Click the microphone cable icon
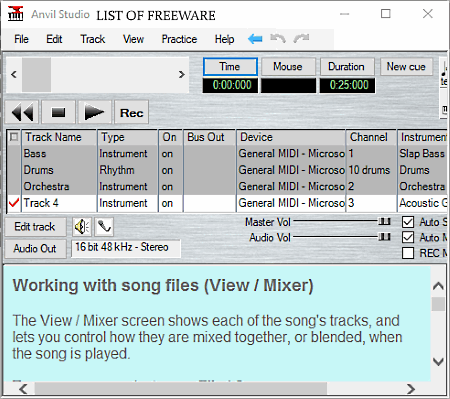The image size is (450, 399). 104,227
